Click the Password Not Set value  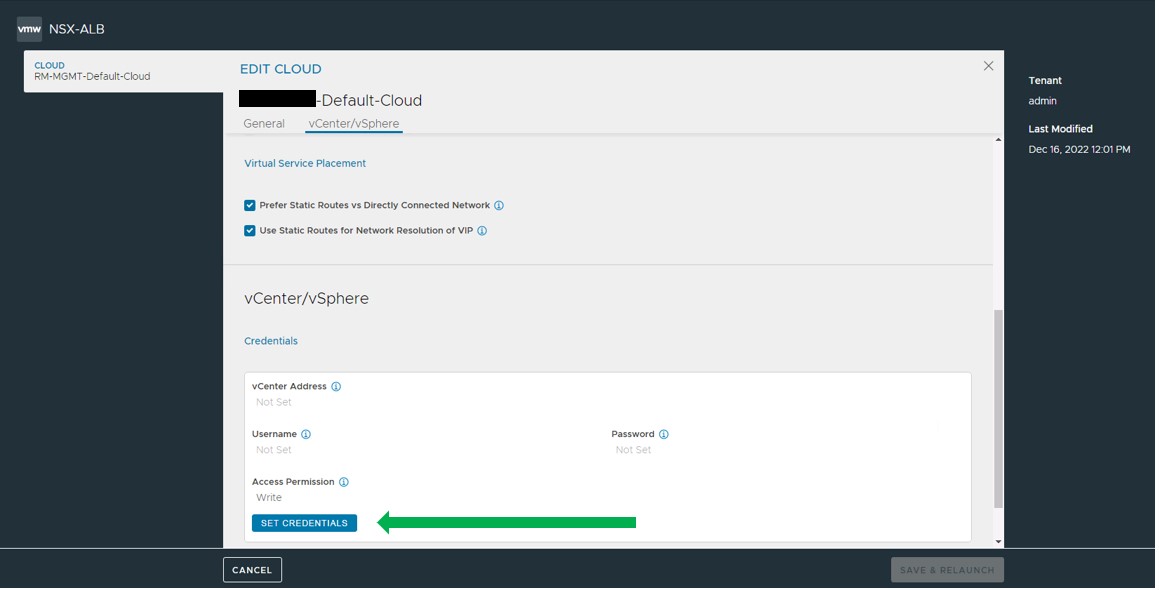[633, 450]
